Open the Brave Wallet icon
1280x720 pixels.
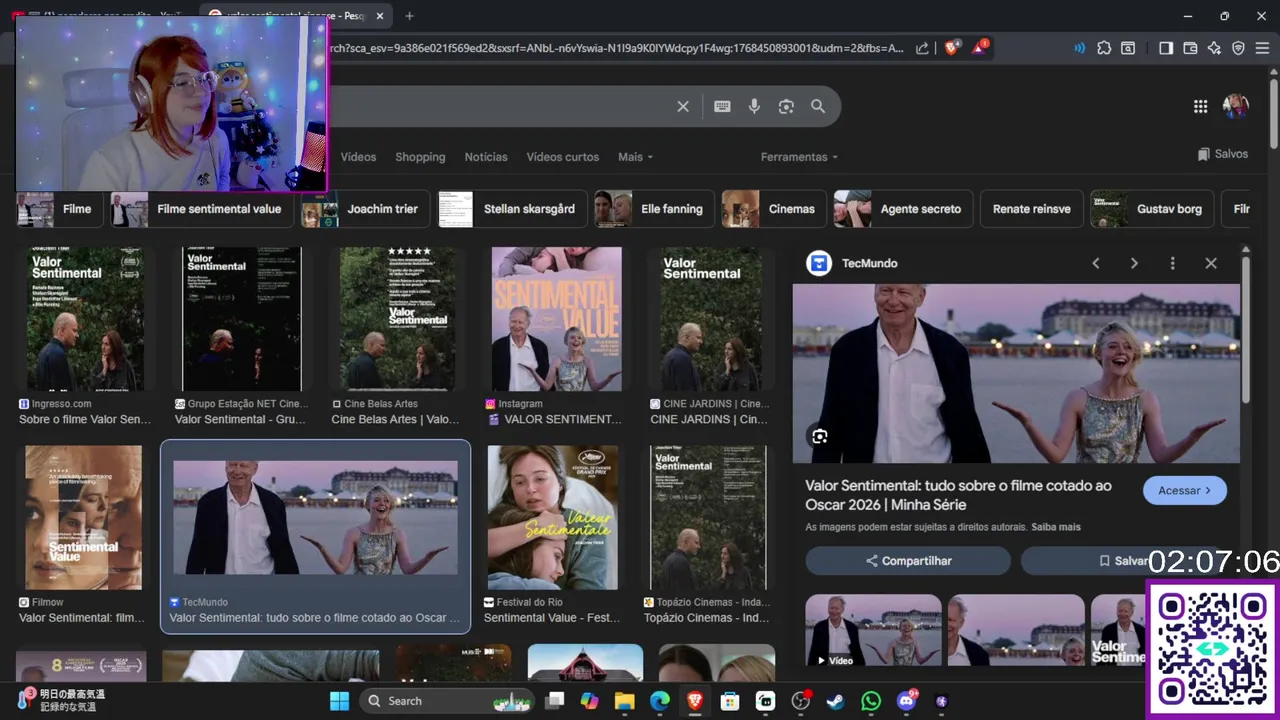coord(1190,48)
